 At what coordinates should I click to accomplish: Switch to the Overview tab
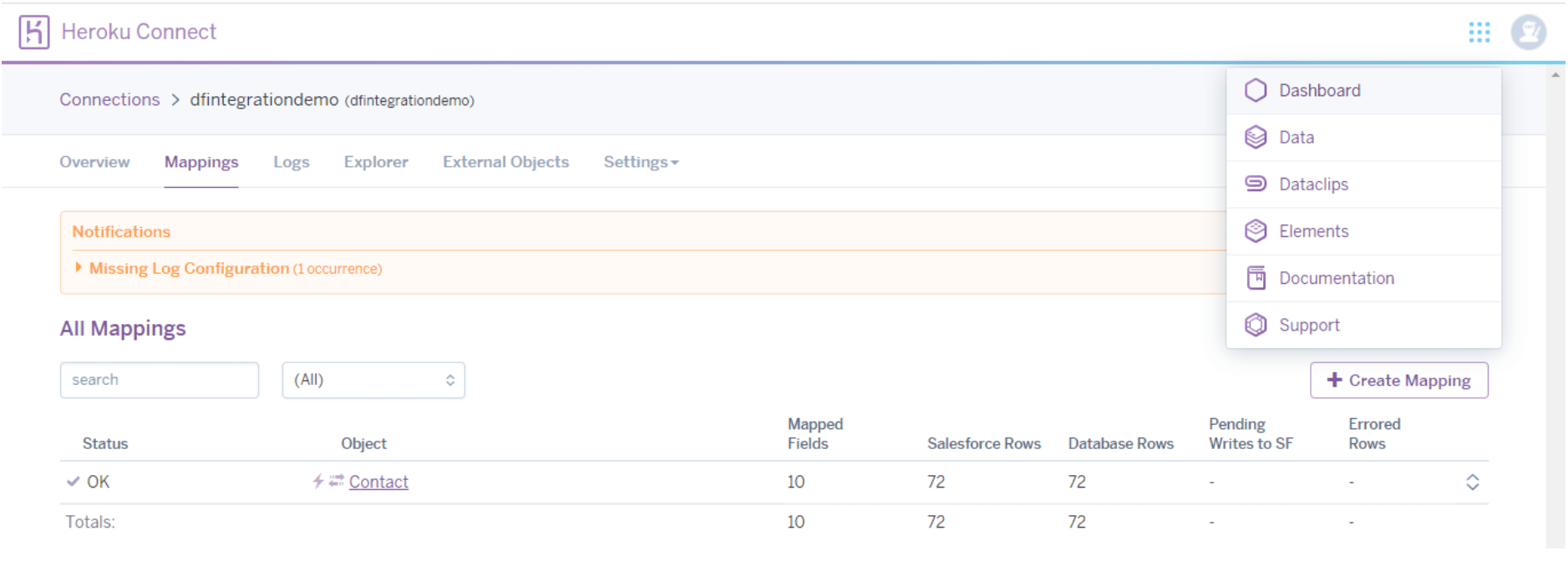[x=94, y=162]
